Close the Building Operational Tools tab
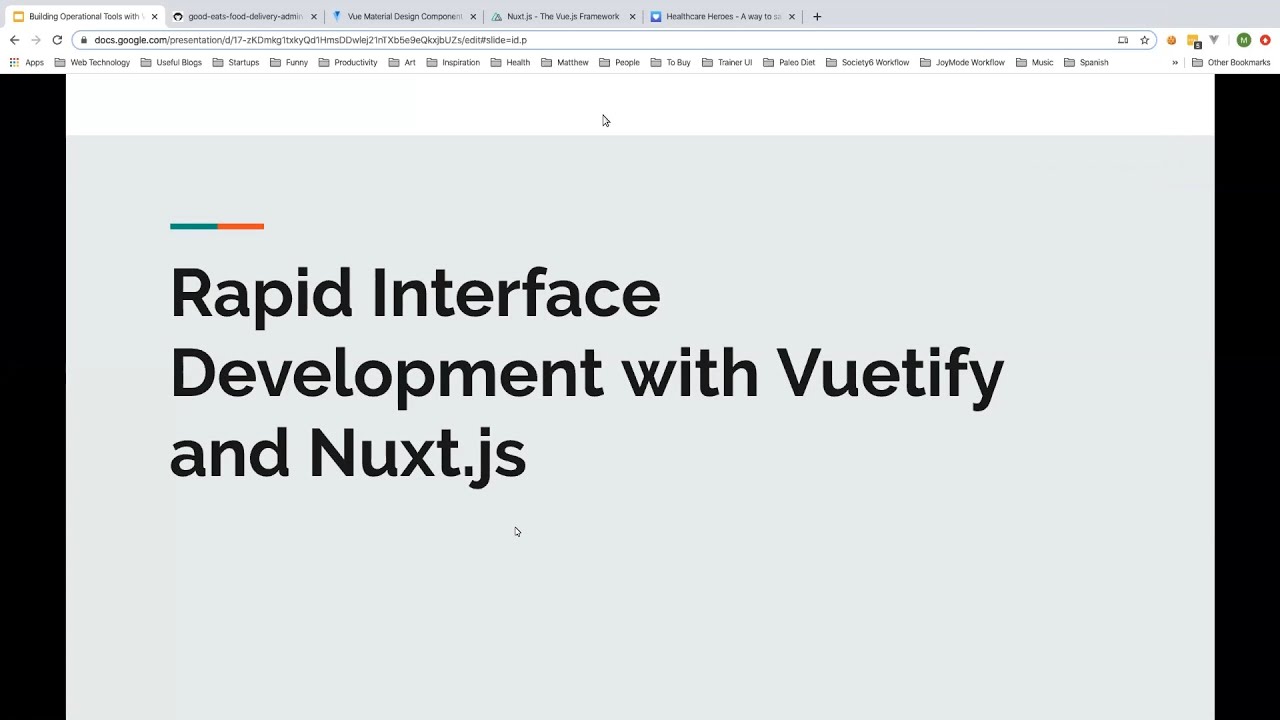 tap(154, 17)
